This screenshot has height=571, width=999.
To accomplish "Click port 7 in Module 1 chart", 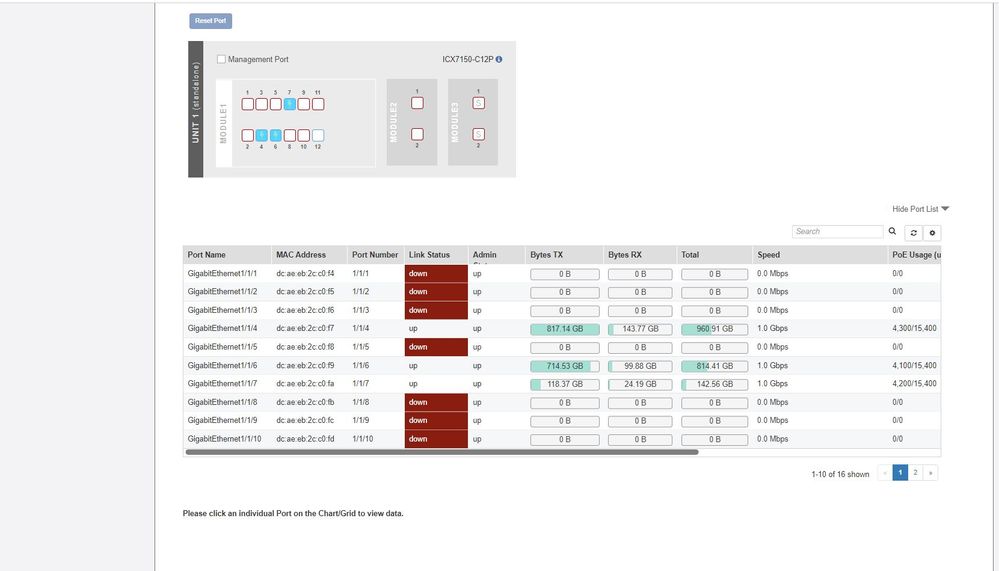I will coord(289,104).
